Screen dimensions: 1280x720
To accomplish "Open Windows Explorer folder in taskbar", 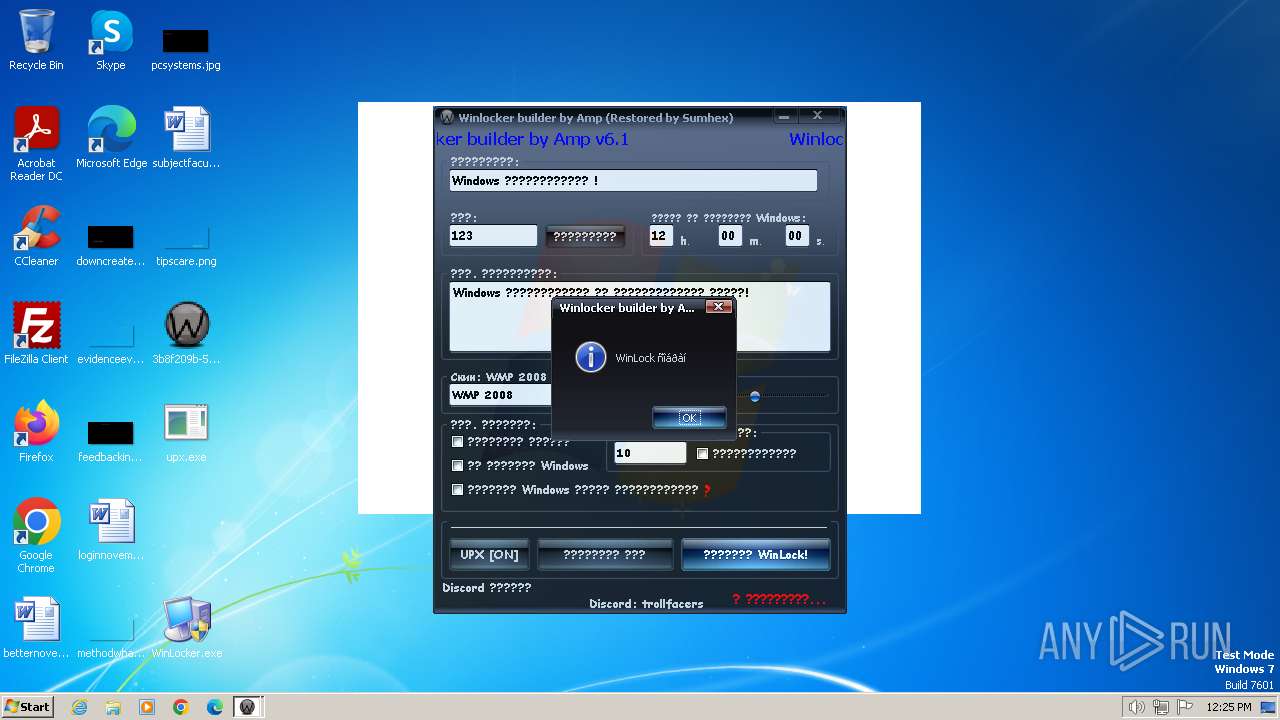I will click(113, 707).
